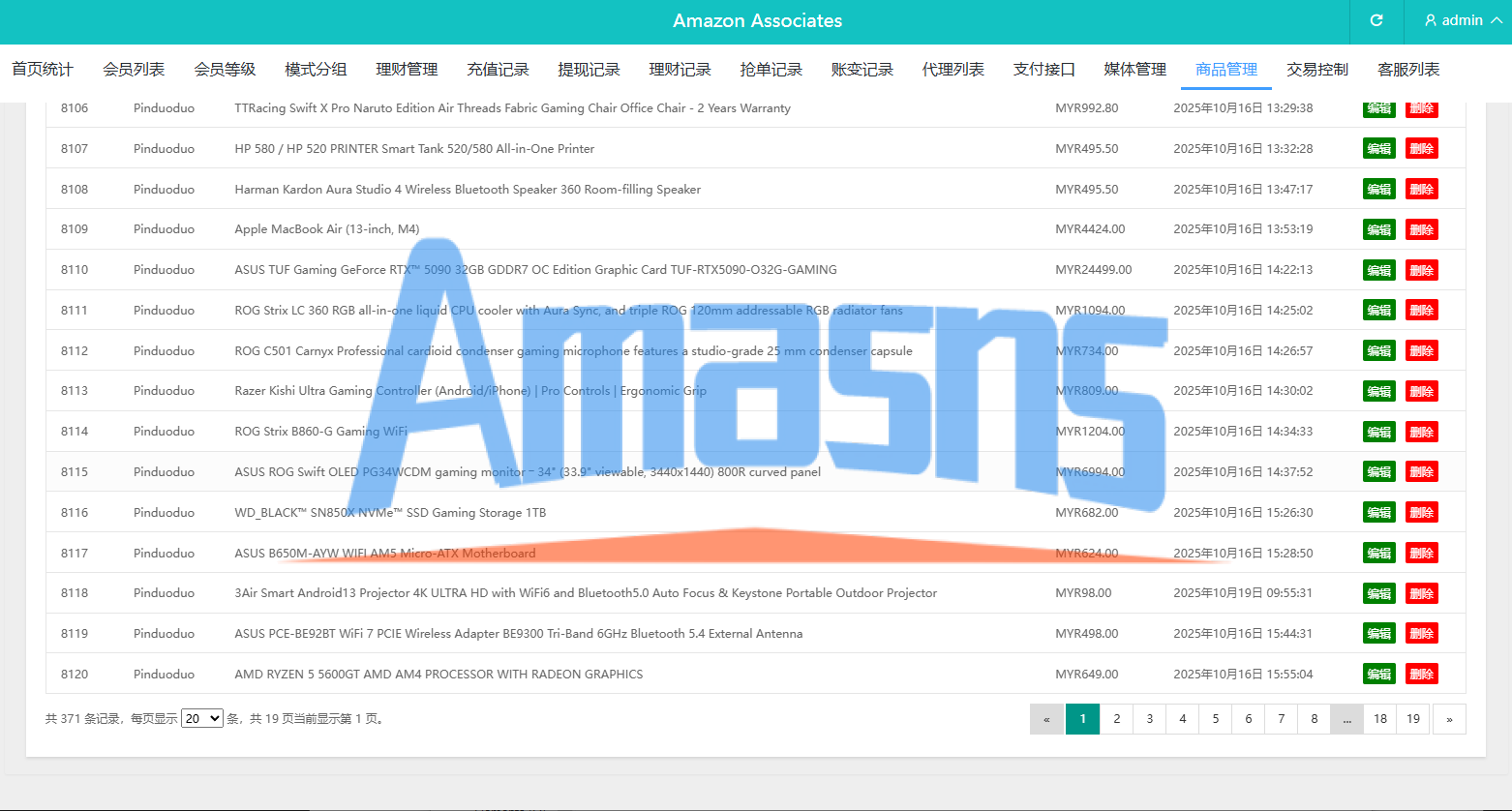Jump to last page 19
Image resolution: width=1512 pixels, height=811 pixels.
point(1413,719)
